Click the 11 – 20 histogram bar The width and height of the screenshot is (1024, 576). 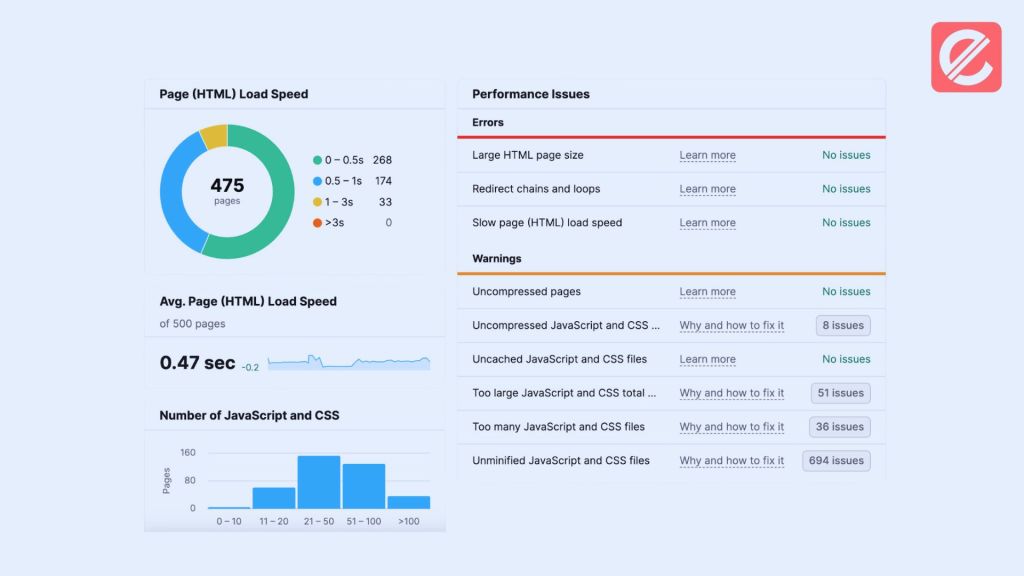click(274, 498)
